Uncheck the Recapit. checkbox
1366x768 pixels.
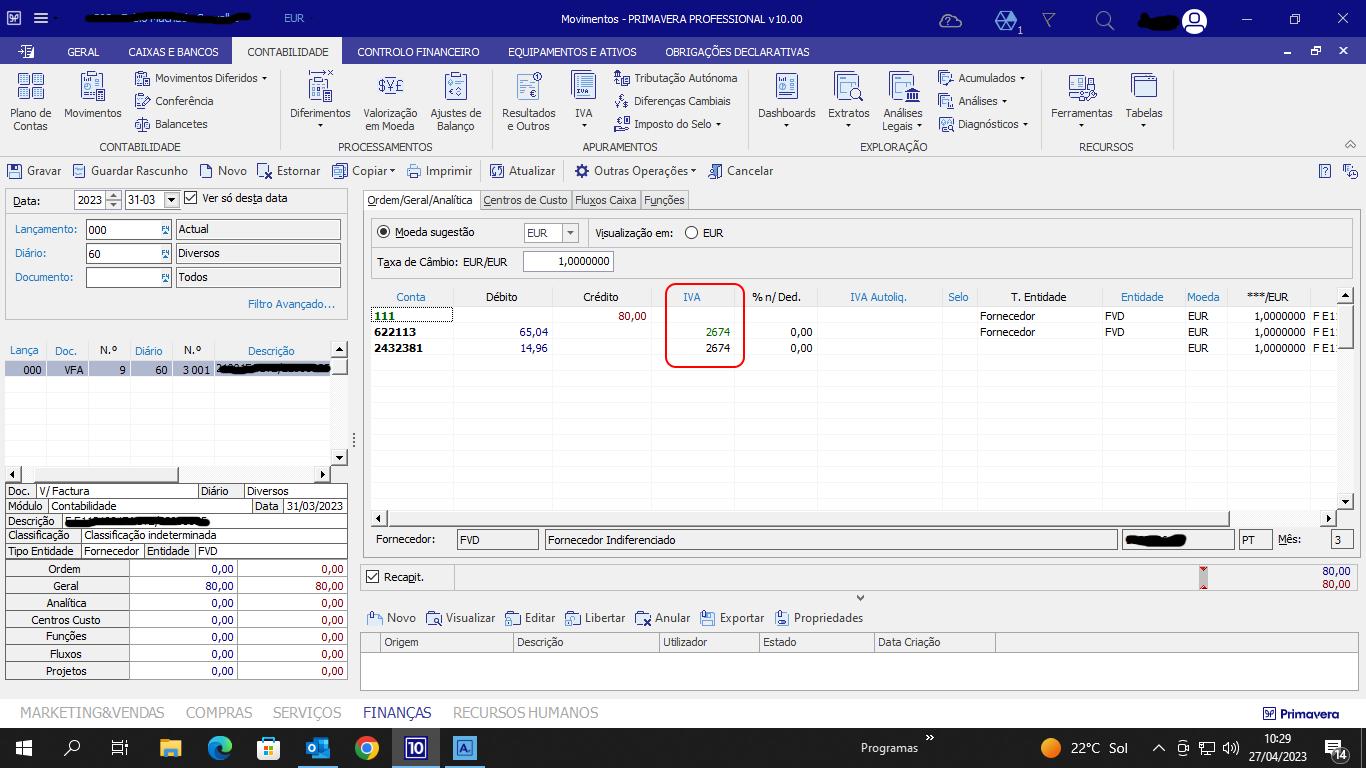[373, 577]
